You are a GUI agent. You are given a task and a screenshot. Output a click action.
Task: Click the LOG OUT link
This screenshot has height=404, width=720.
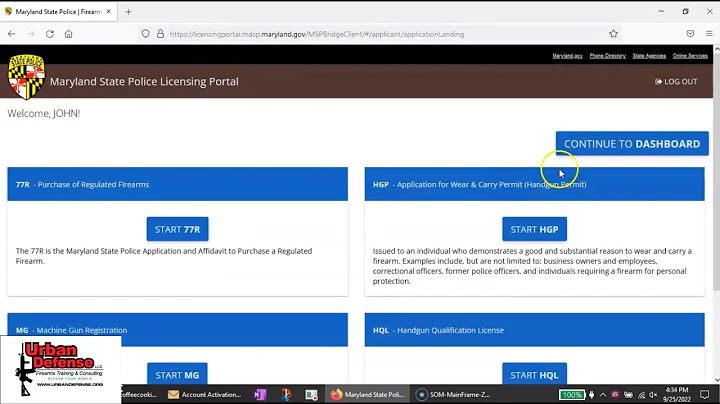point(676,82)
